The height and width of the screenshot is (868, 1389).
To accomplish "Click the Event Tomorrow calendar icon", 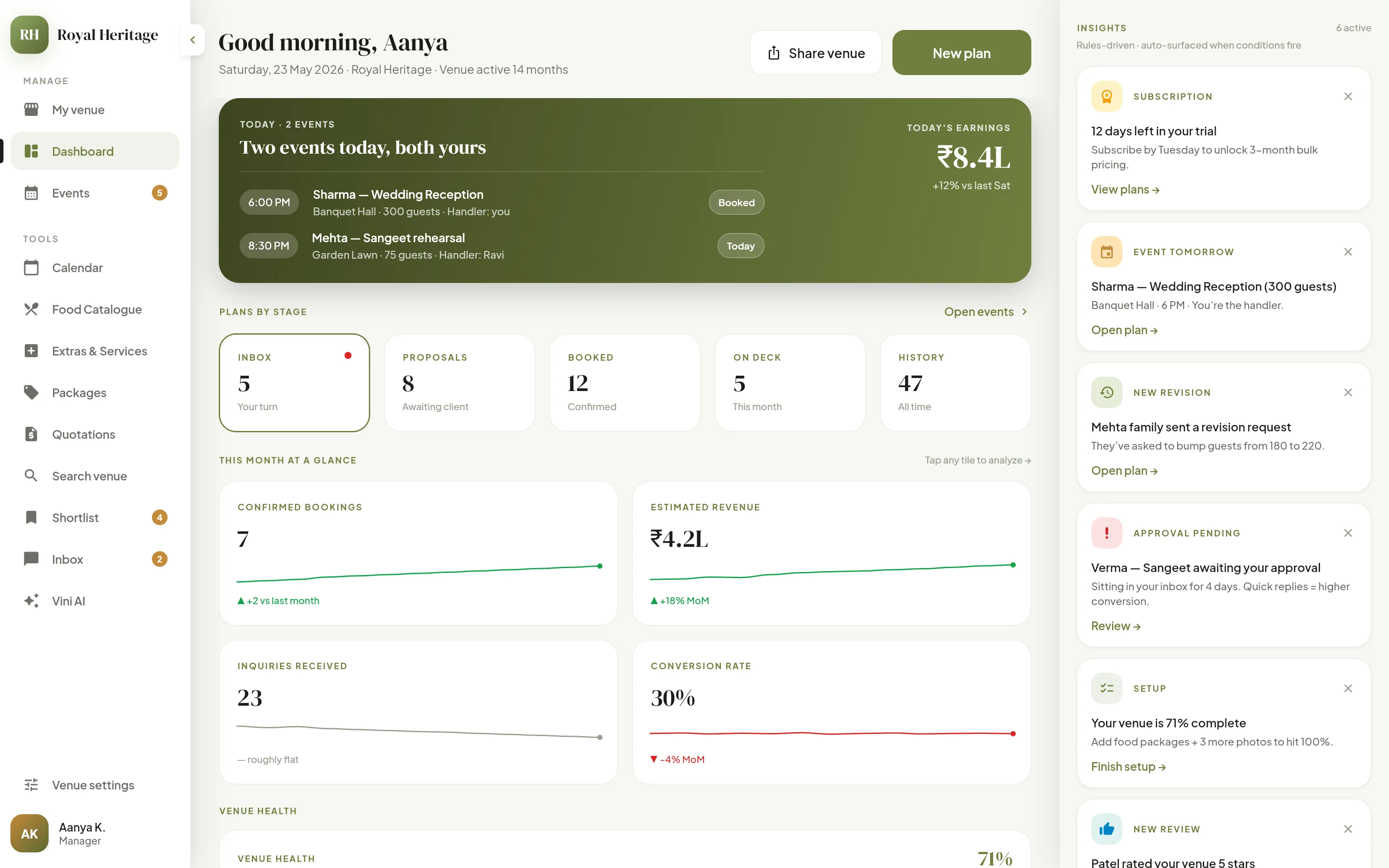I will (x=1106, y=252).
